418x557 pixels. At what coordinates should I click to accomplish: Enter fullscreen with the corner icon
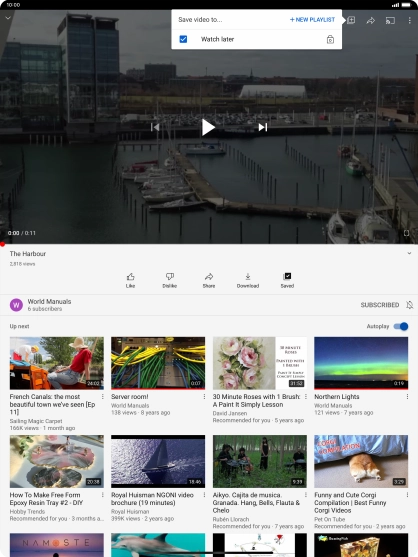tap(407, 233)
